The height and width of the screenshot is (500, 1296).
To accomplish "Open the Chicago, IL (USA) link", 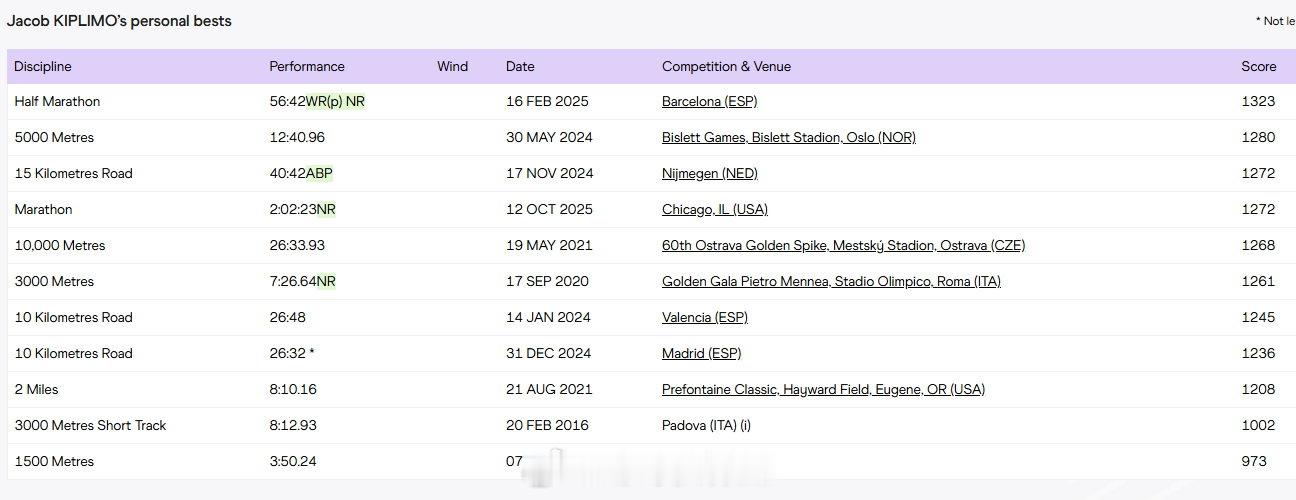I will point(714,209).
